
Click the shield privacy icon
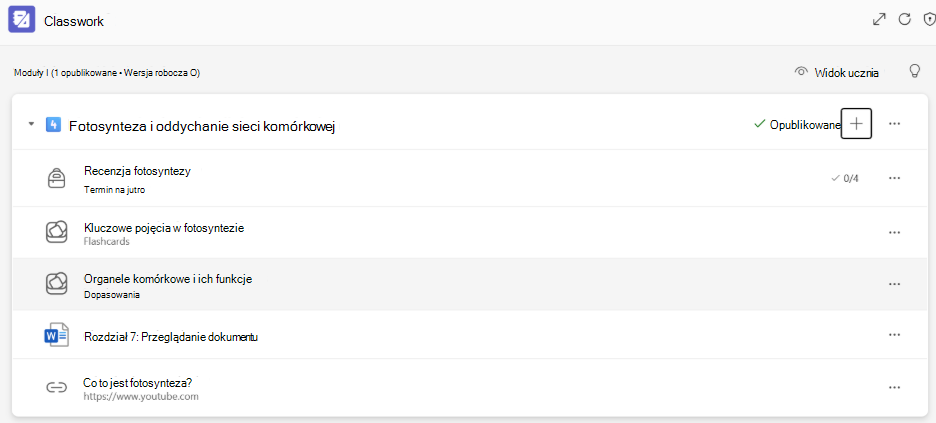pos(929,20)
